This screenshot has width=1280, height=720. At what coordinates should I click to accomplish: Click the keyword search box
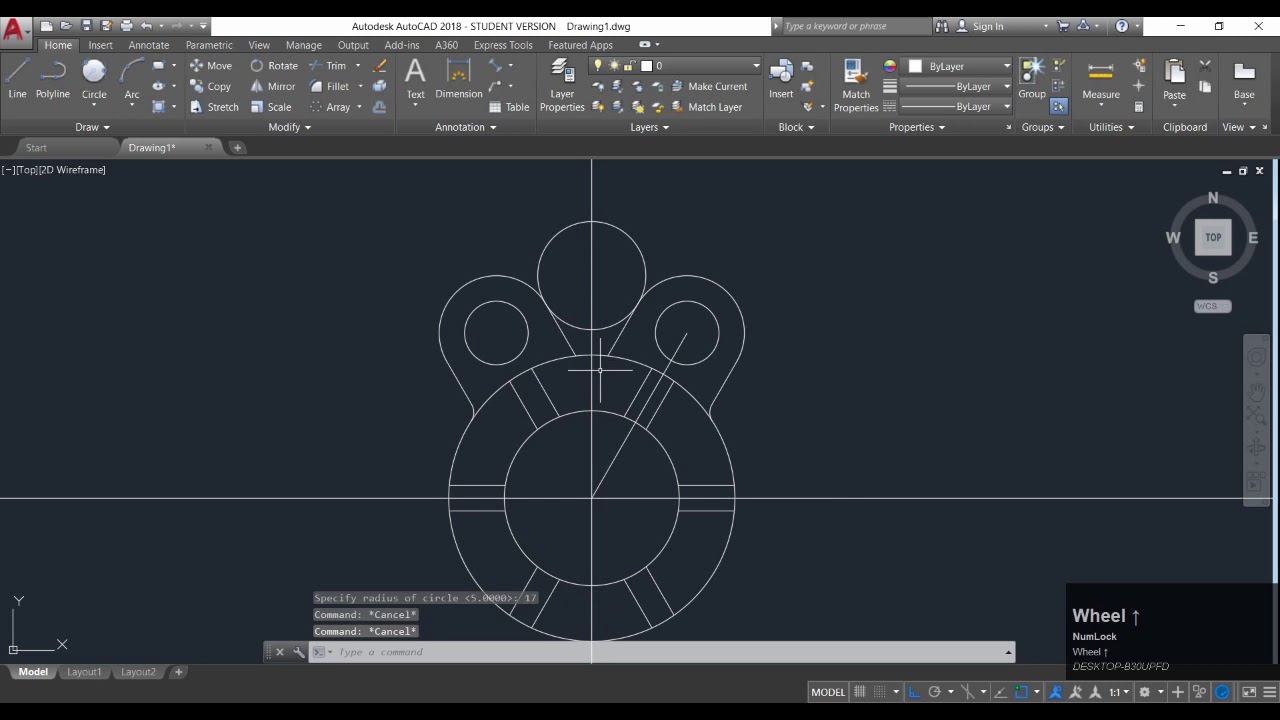[855, 26]
